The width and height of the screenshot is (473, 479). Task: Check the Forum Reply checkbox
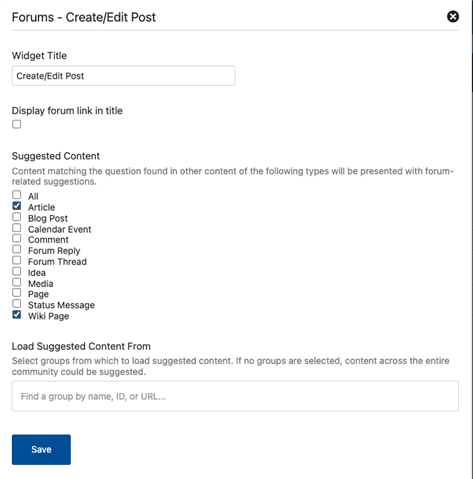point(17,249)
